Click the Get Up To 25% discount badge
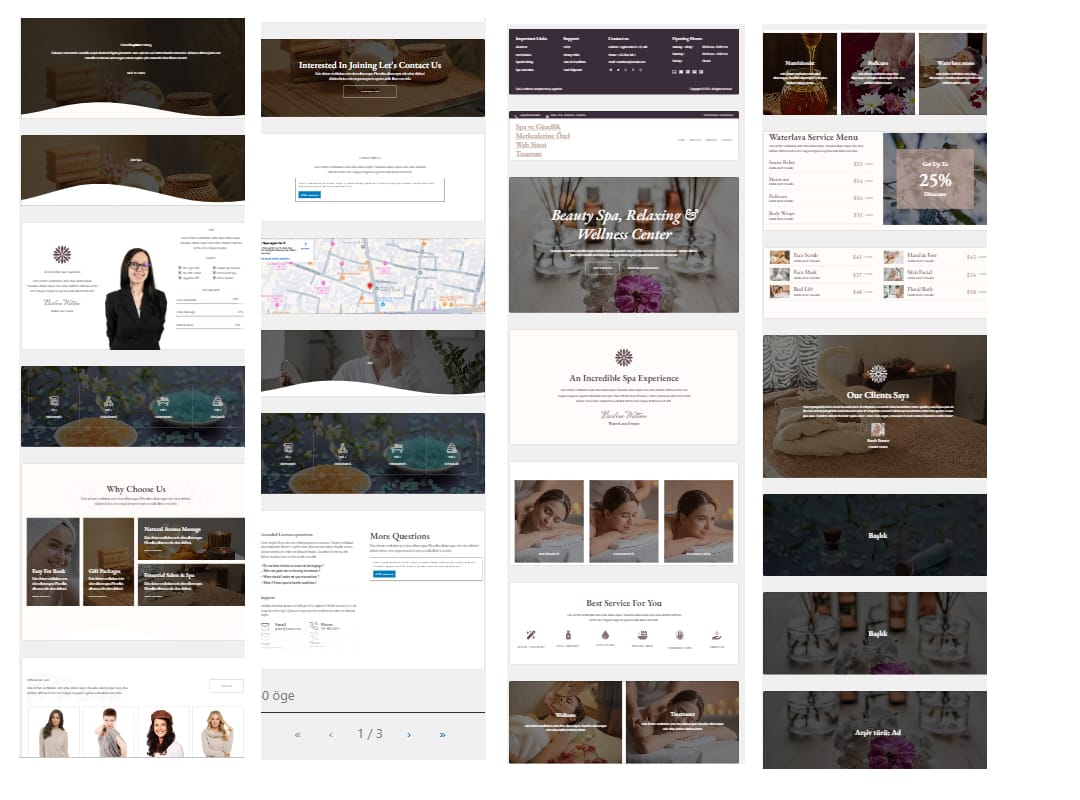Viewport: 1080px width, 800px height. pos(934,180)
